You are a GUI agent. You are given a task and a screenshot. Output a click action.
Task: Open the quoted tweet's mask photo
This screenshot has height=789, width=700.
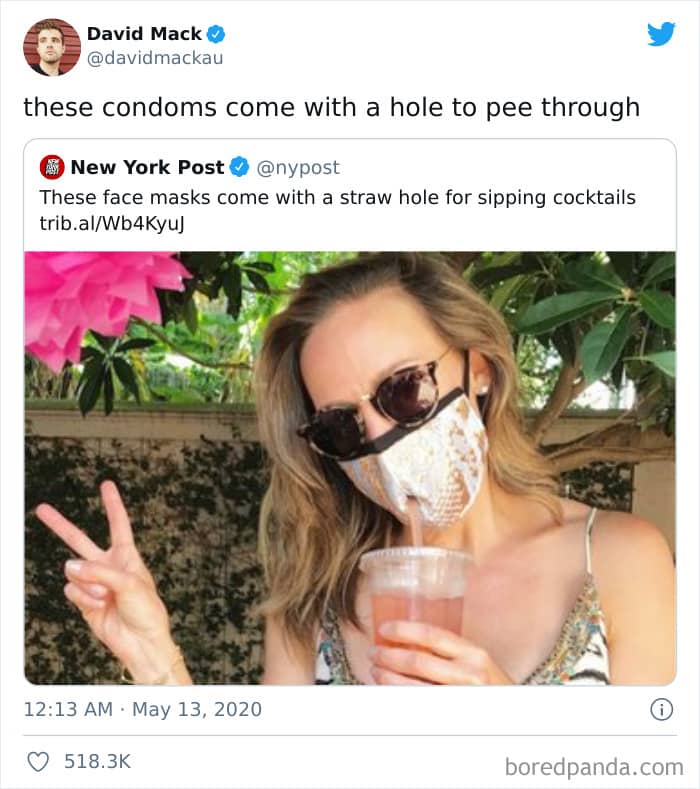pyautogui.click(x=350, y=468)
